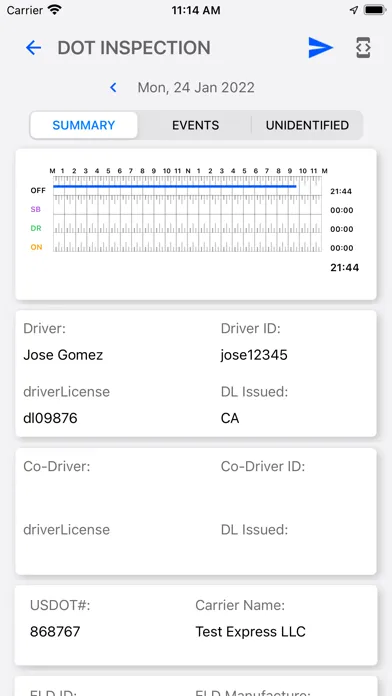392x696 pixels.
Task: Tap the 11:14 AM clock in status bar
Action: (196, 10)
